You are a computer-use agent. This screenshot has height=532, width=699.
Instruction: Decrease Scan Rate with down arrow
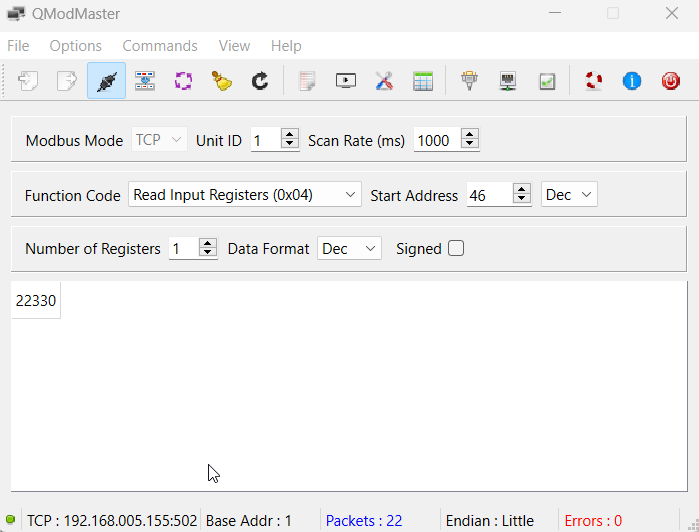(469, 144)
